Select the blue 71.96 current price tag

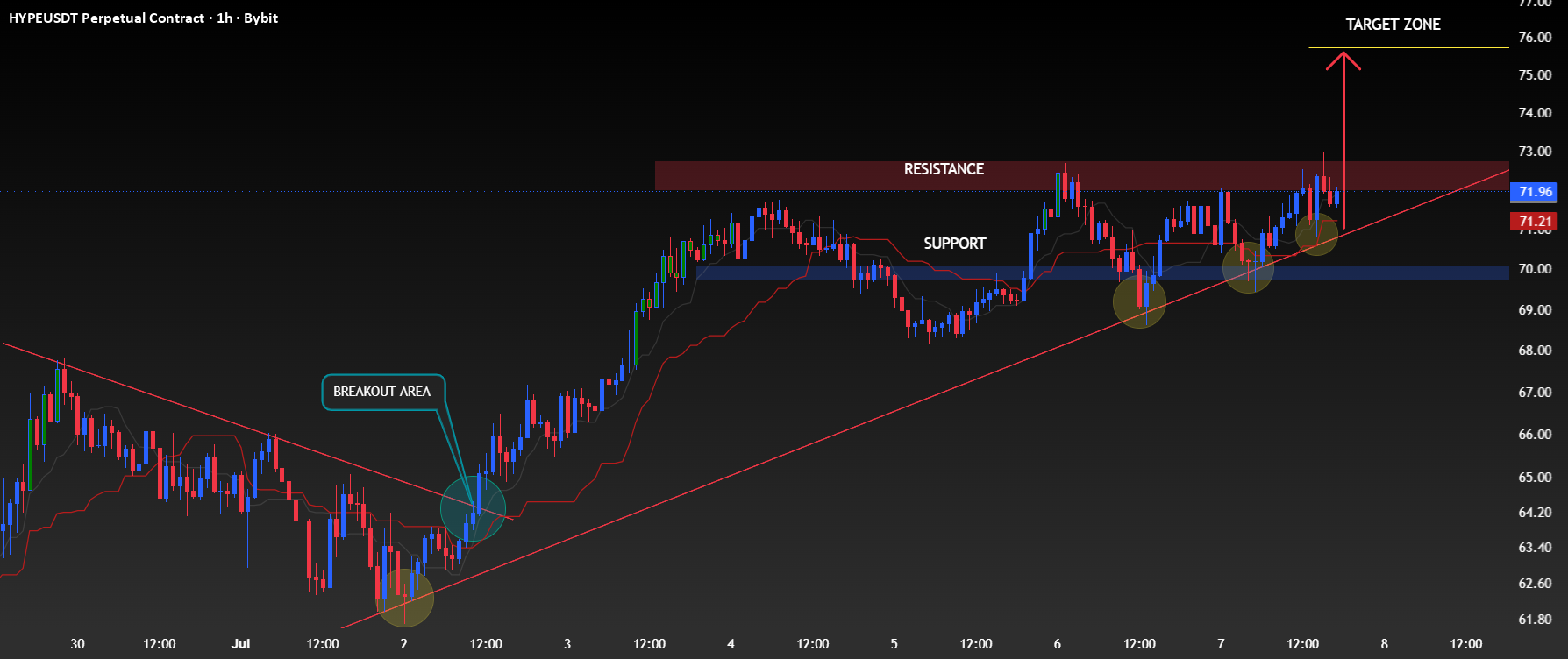(x=1536, y=191)
